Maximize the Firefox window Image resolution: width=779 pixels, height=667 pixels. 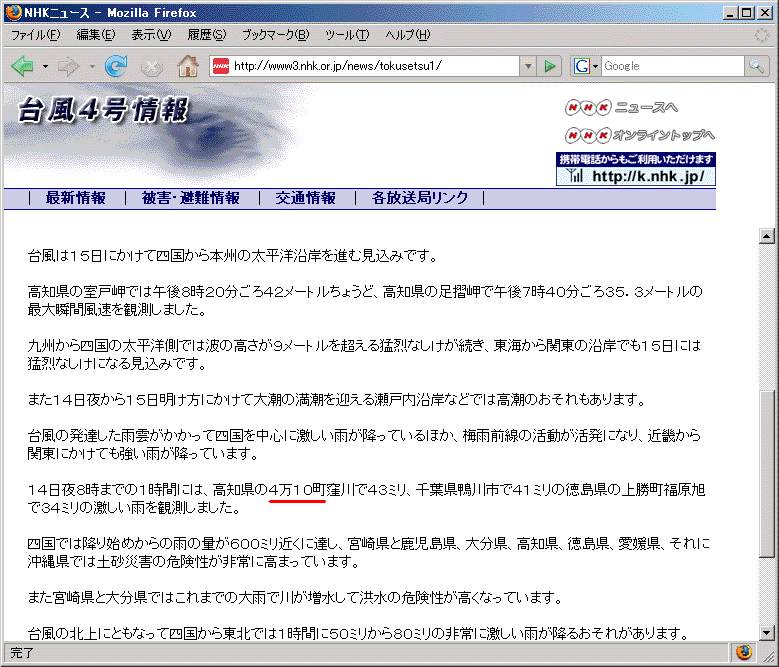pyautogui.click(x=746, y=12)
